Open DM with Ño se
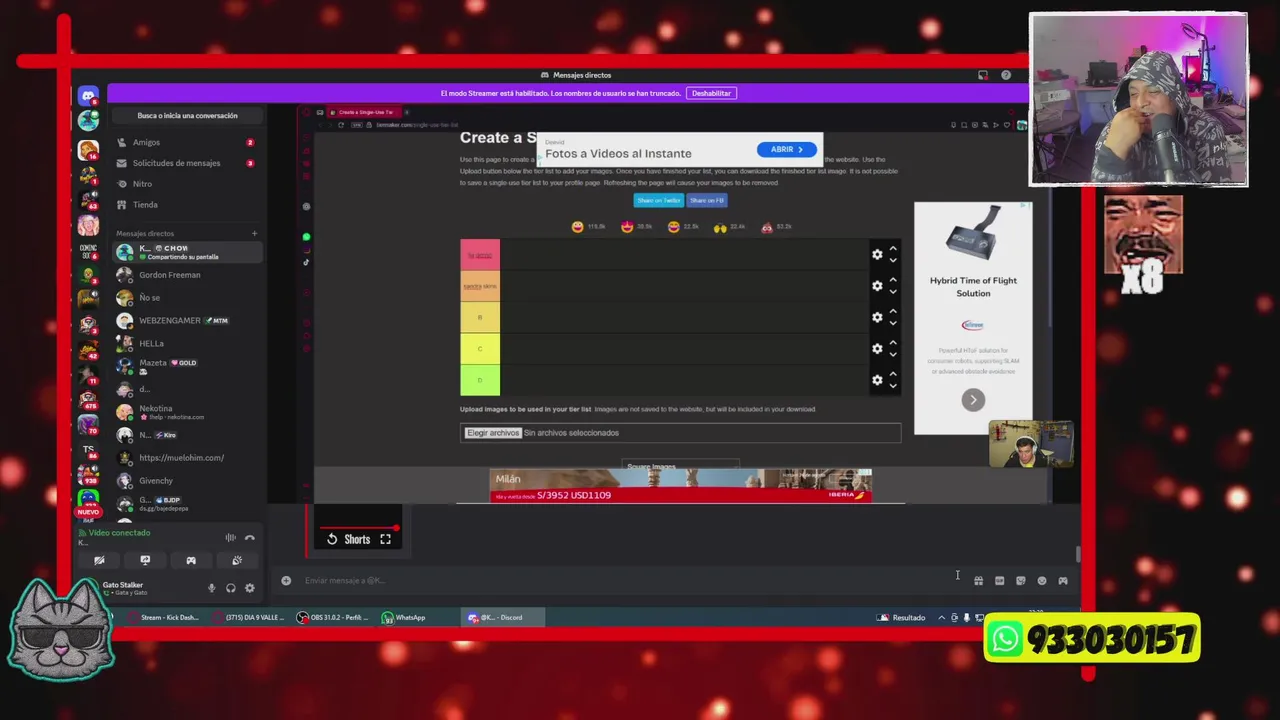 tap(186, 298)
